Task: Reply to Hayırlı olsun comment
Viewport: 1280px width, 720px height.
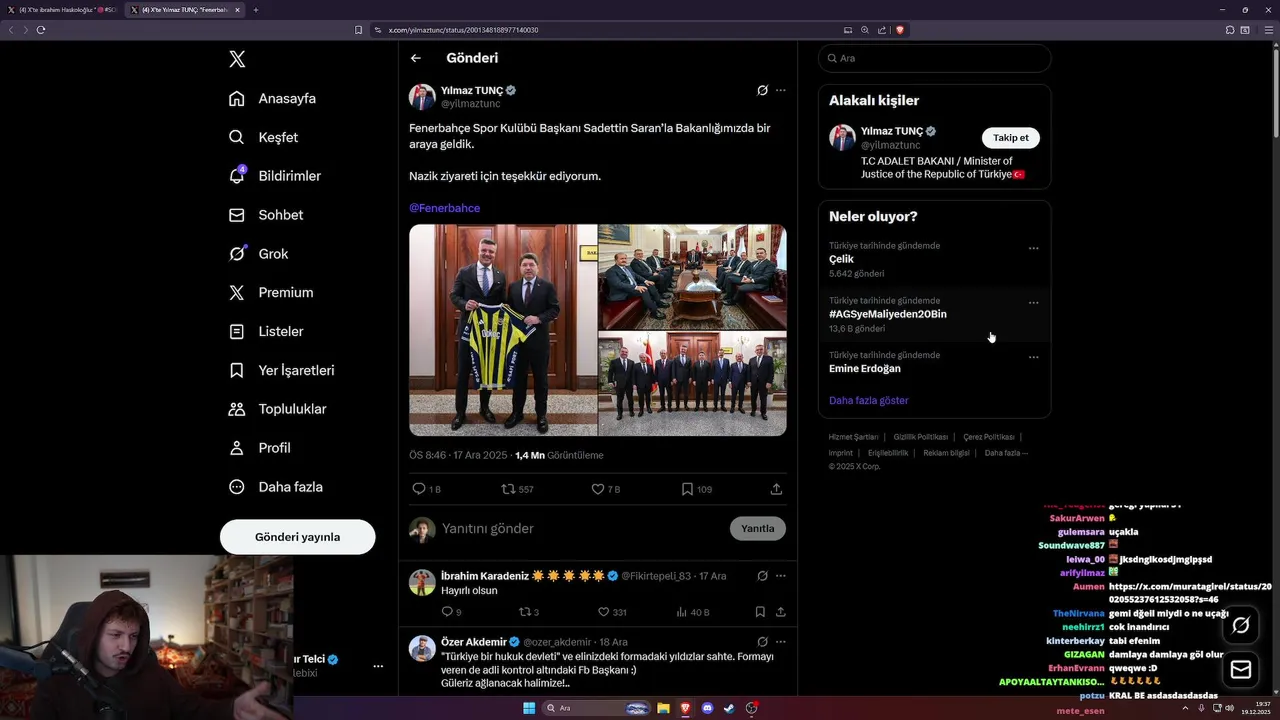Action: [x=451, y=612]
